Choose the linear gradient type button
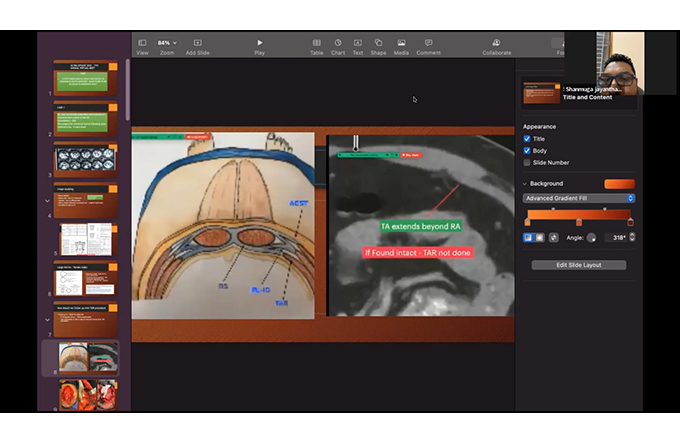This screenshot has height=442, width=680. [528, 238]
